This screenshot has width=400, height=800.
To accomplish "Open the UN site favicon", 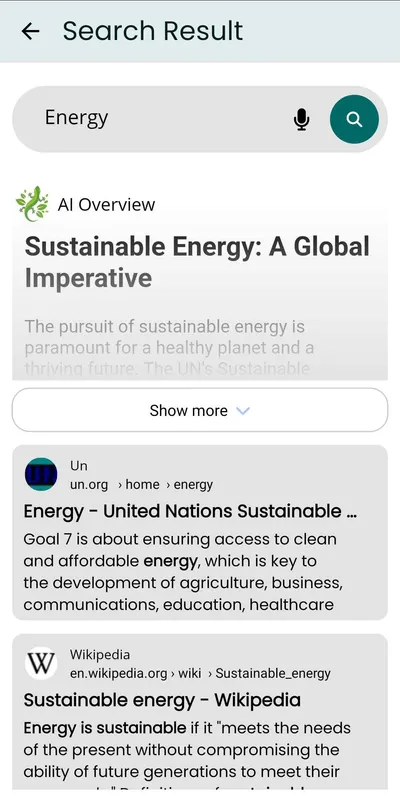I will coord(41,474).
